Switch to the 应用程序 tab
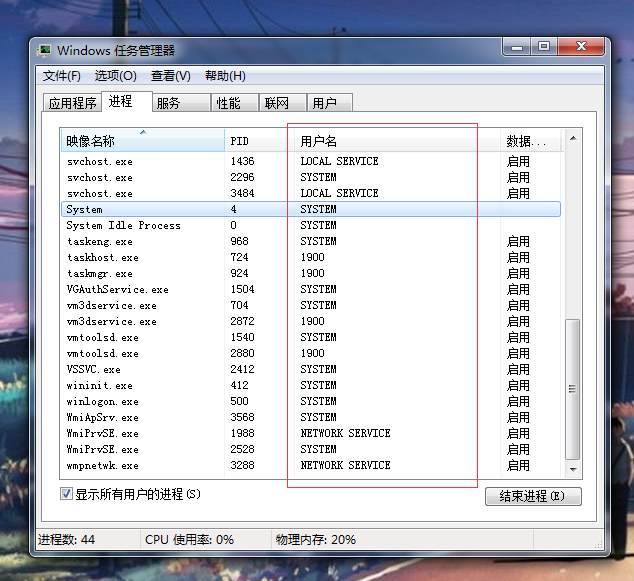Viewport: 634px width, 581px height. (x=72, y=103)
